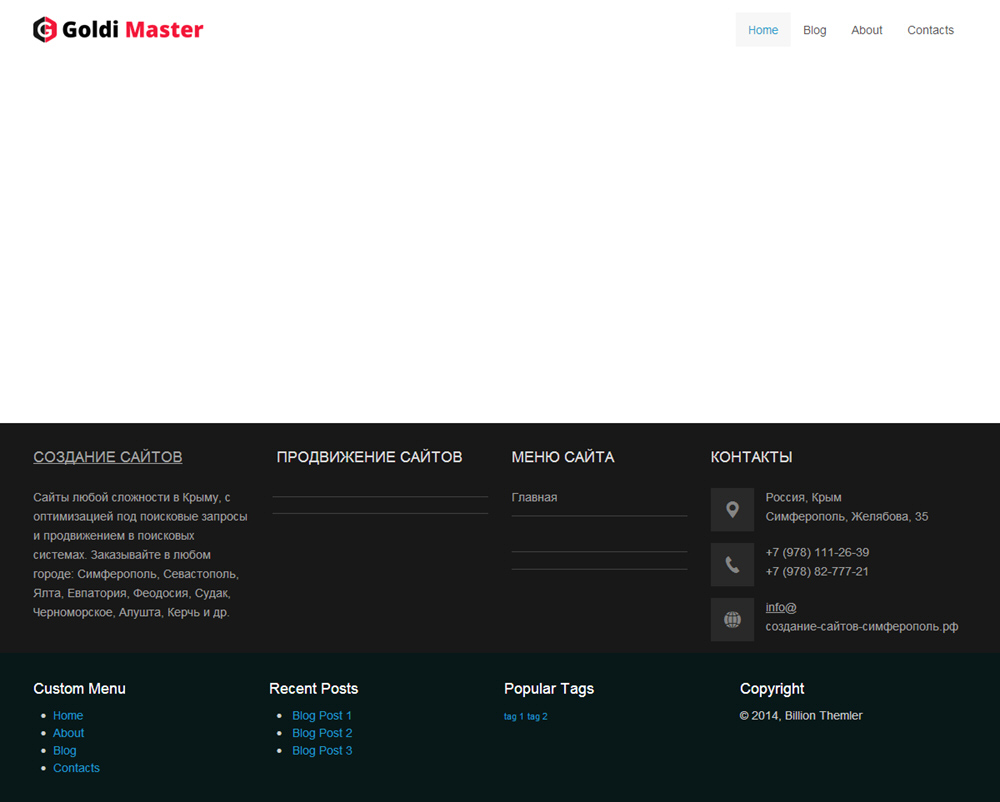Click the phone handset icon
The height and width of the screenshot is (802, 1000).
click(x=732, y=564)
